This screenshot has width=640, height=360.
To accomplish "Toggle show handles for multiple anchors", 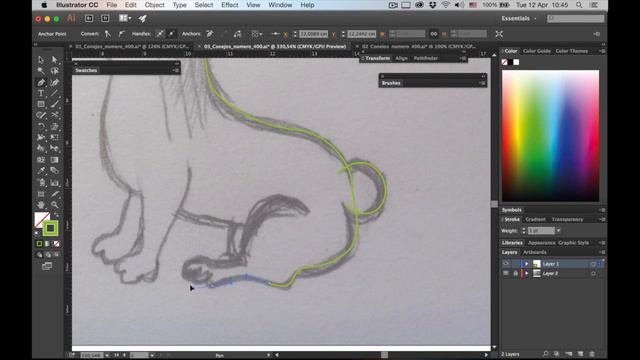I will click(160, 34).
